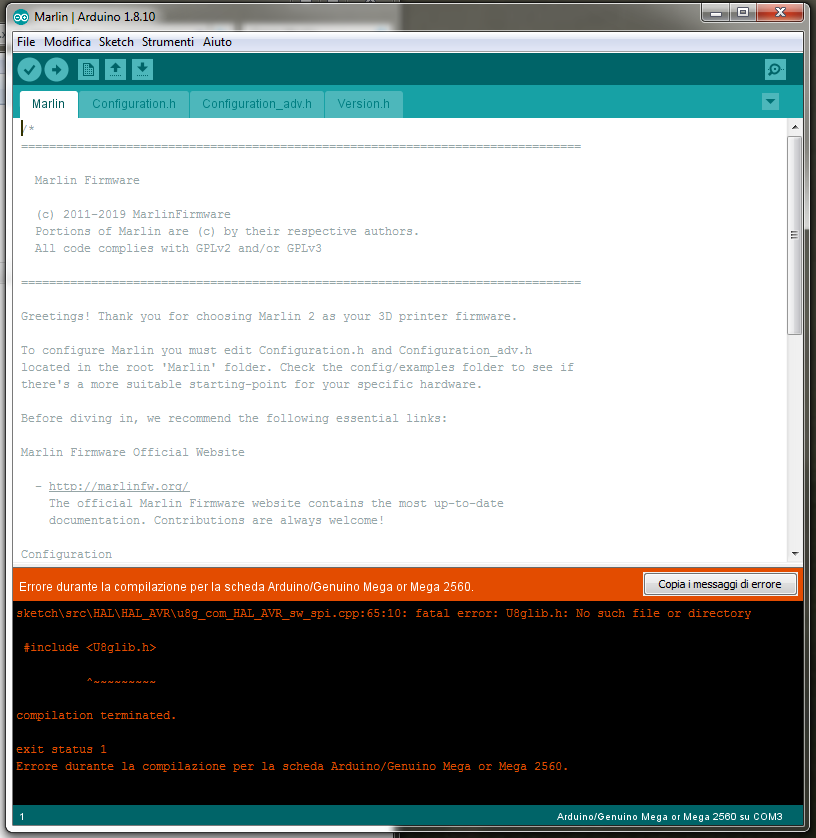Click the 'exit status 1' console line
The height and width of the screenshot is (838, 816).
tap(61, 749)
